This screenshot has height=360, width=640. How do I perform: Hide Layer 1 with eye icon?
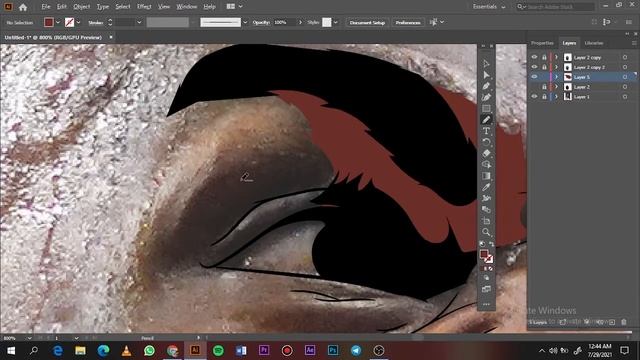[x=534, y=96]
